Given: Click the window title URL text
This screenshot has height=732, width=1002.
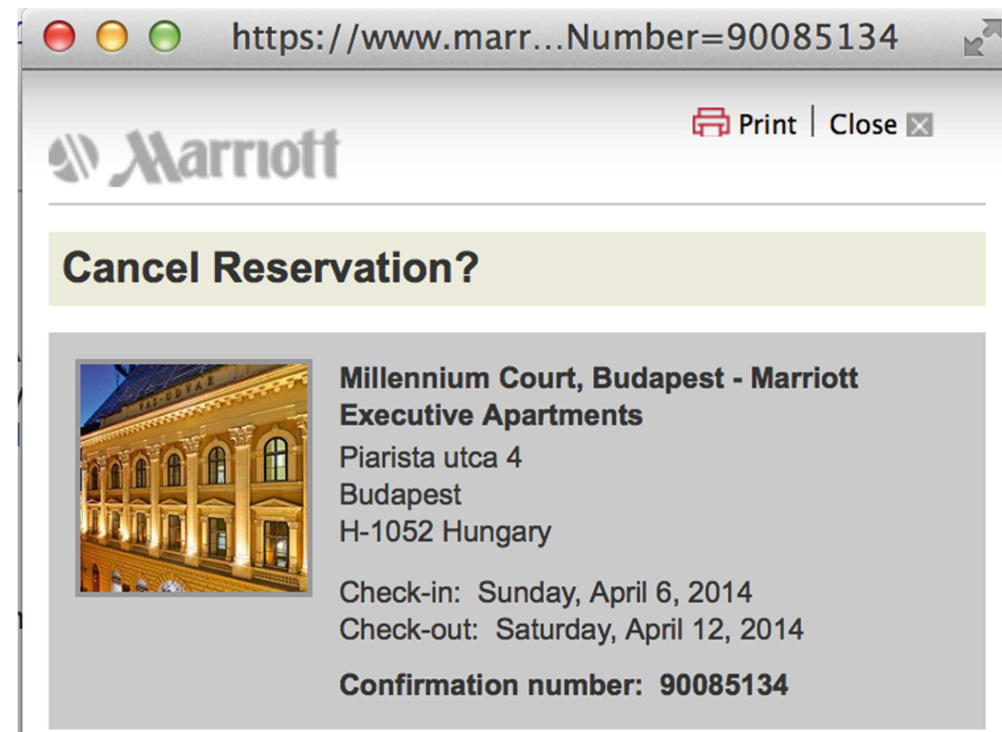Looking at the screenshot, I should [565, 37].
